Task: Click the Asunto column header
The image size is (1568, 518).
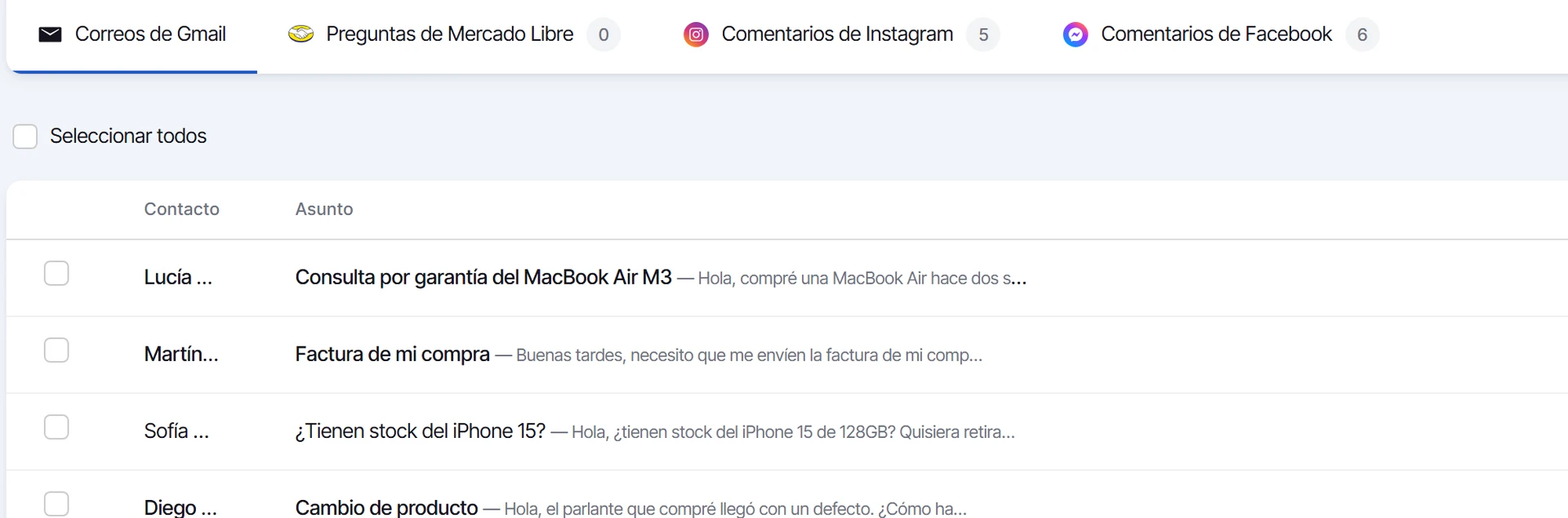Action: coord(324,209)
